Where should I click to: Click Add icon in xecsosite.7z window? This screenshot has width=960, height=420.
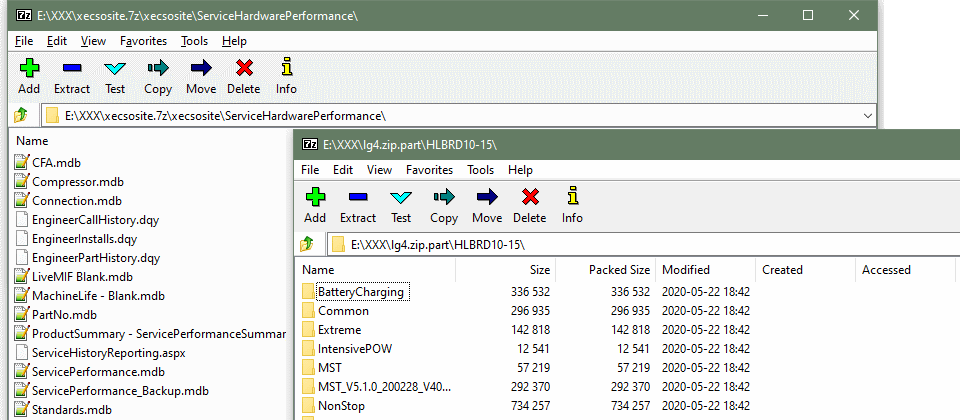(29, 67)
